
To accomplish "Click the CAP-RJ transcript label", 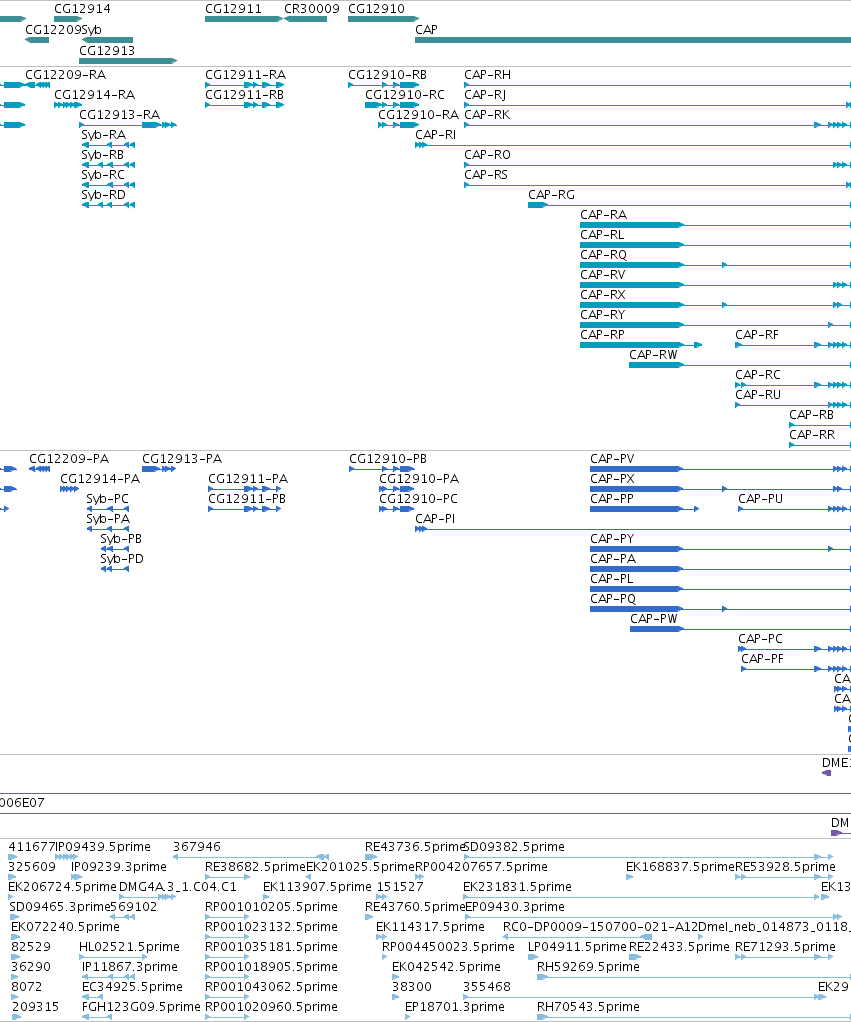I will (x=485, y=95).
